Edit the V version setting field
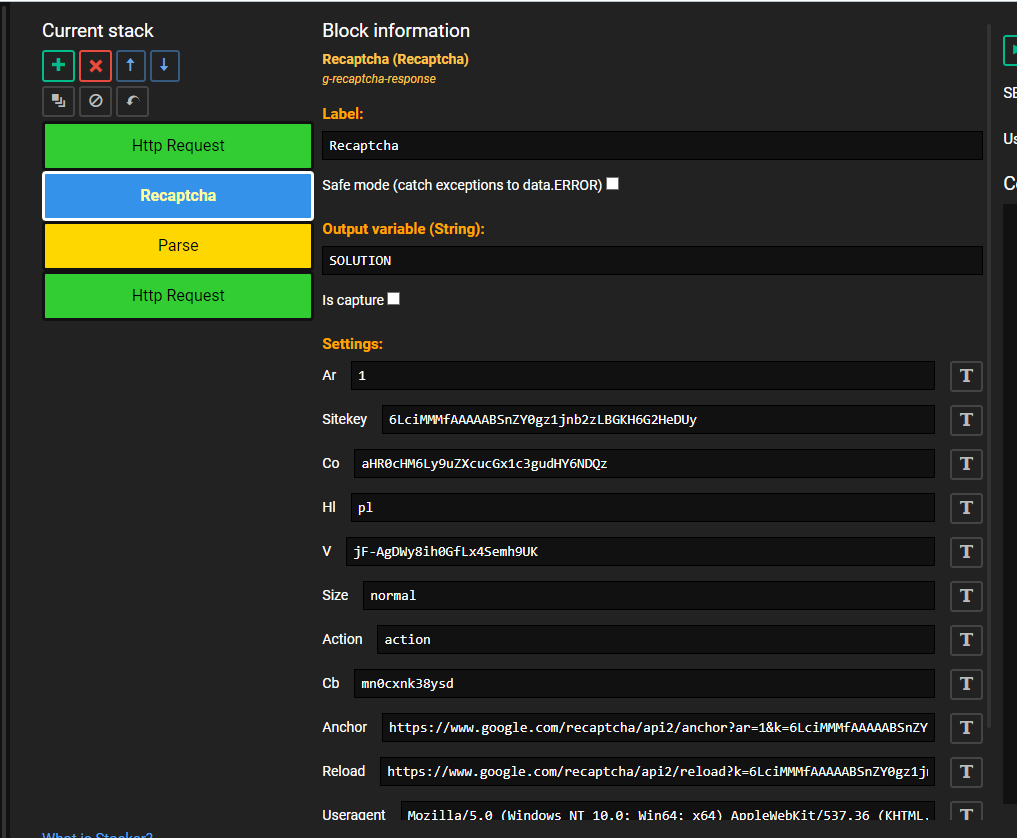 (640, 552)
